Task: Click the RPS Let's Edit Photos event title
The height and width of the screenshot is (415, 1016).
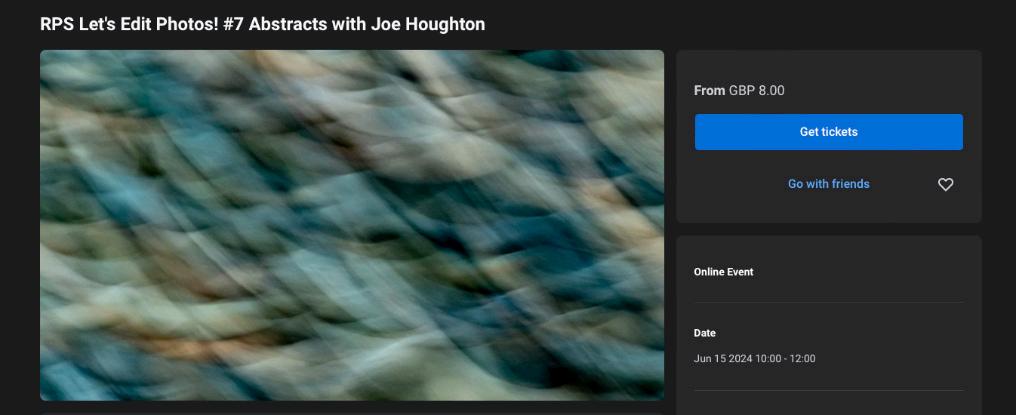Action: [x=262, y=24]
